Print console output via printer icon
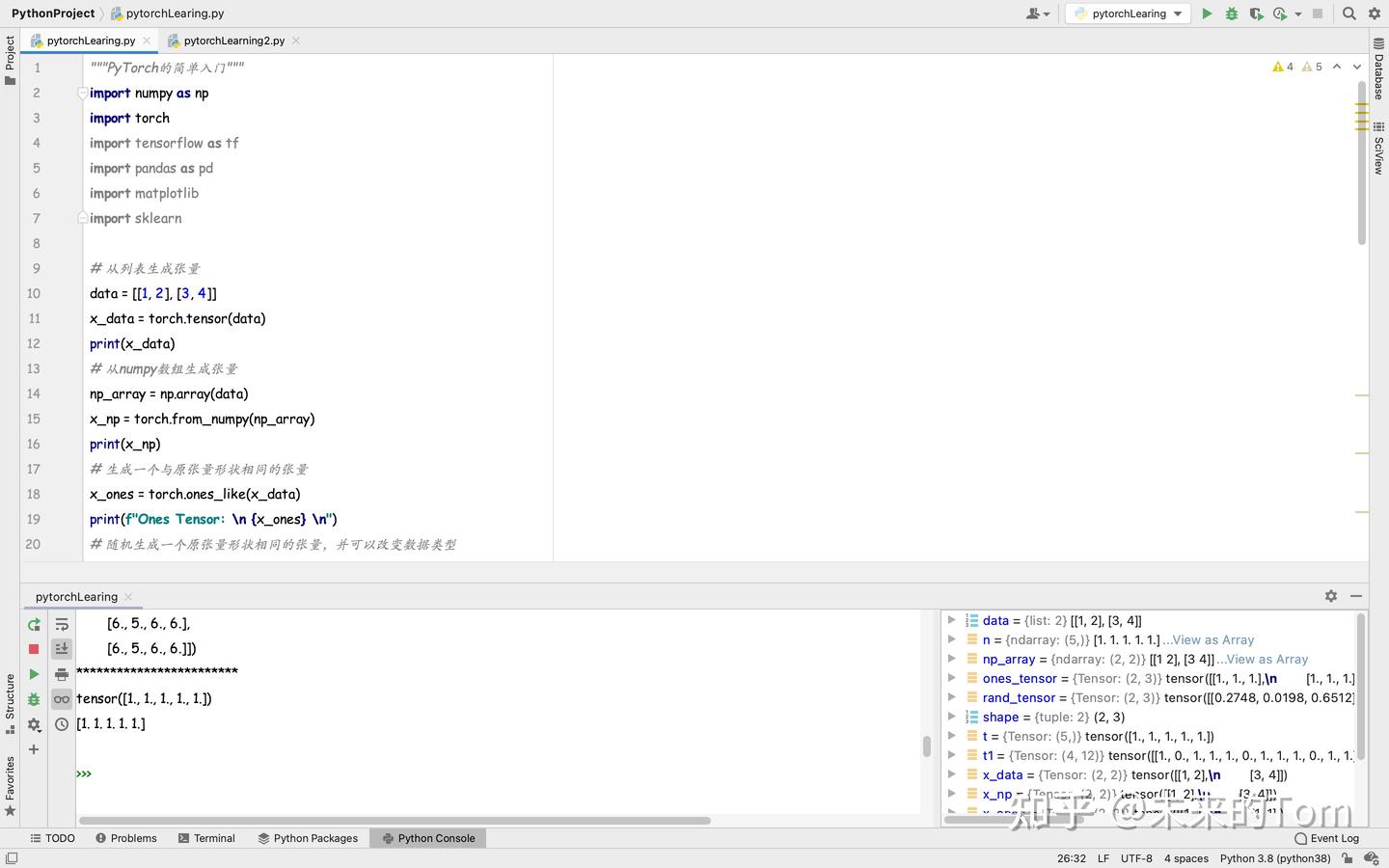Viewport: 1389px width, 868px height. point(62,675)
